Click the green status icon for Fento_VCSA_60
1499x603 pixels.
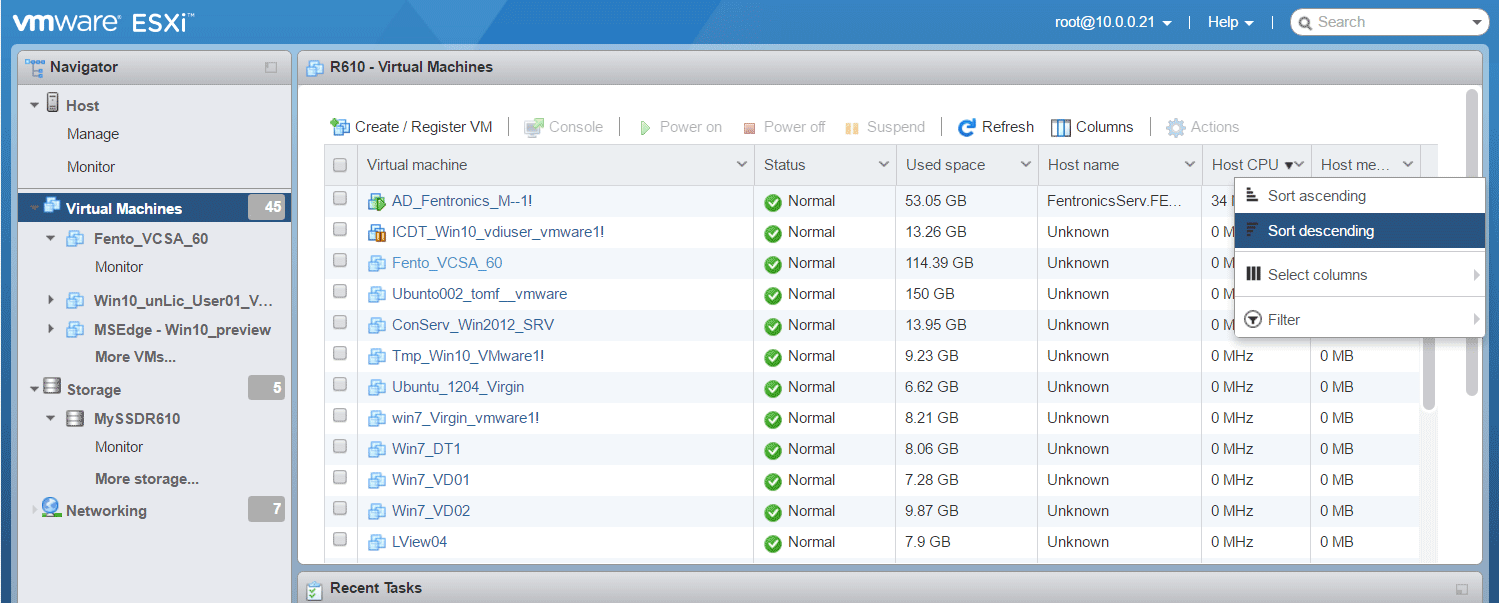click(x=773, y=265)
